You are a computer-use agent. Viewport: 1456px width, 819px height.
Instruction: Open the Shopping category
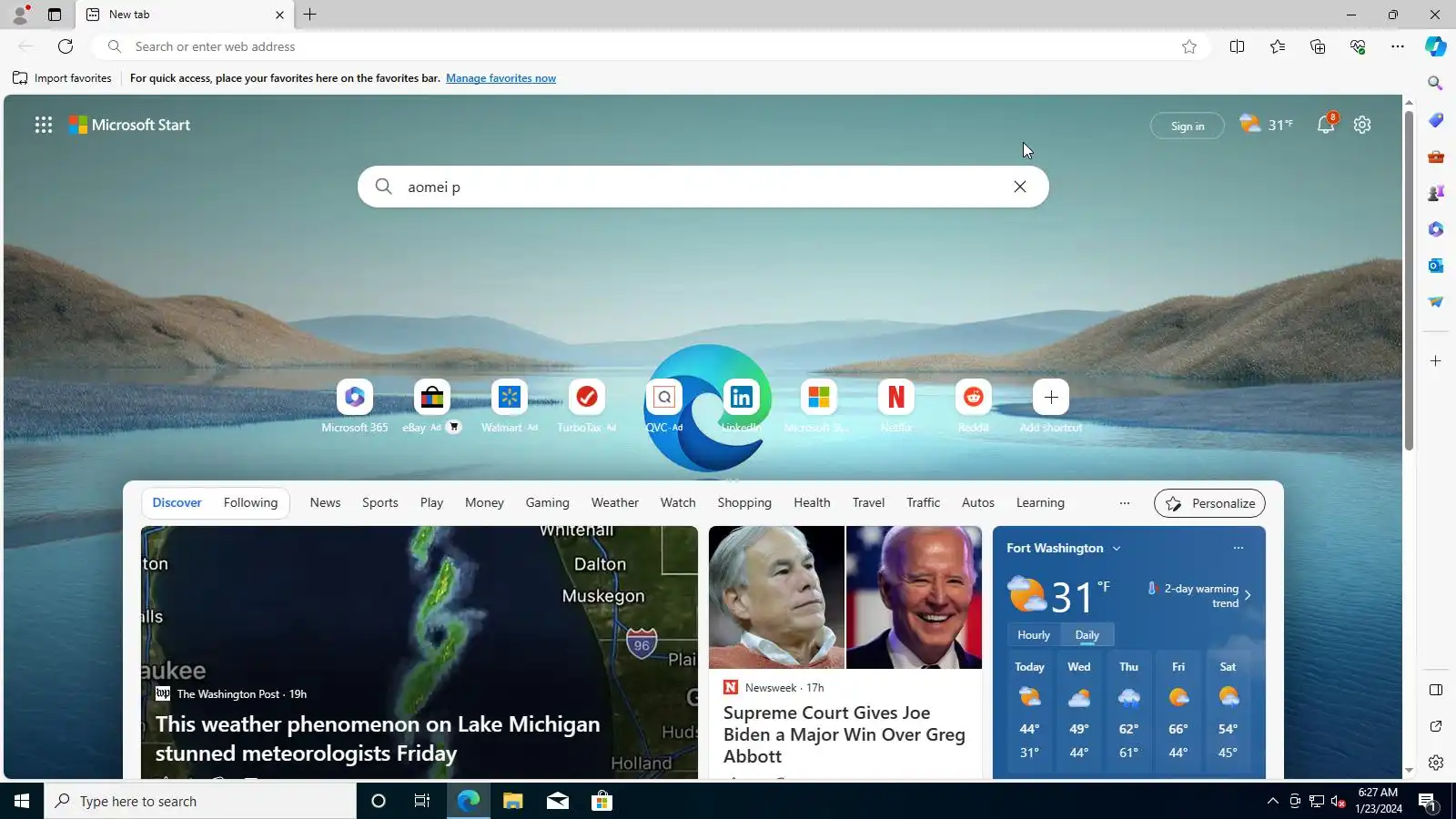744,503
